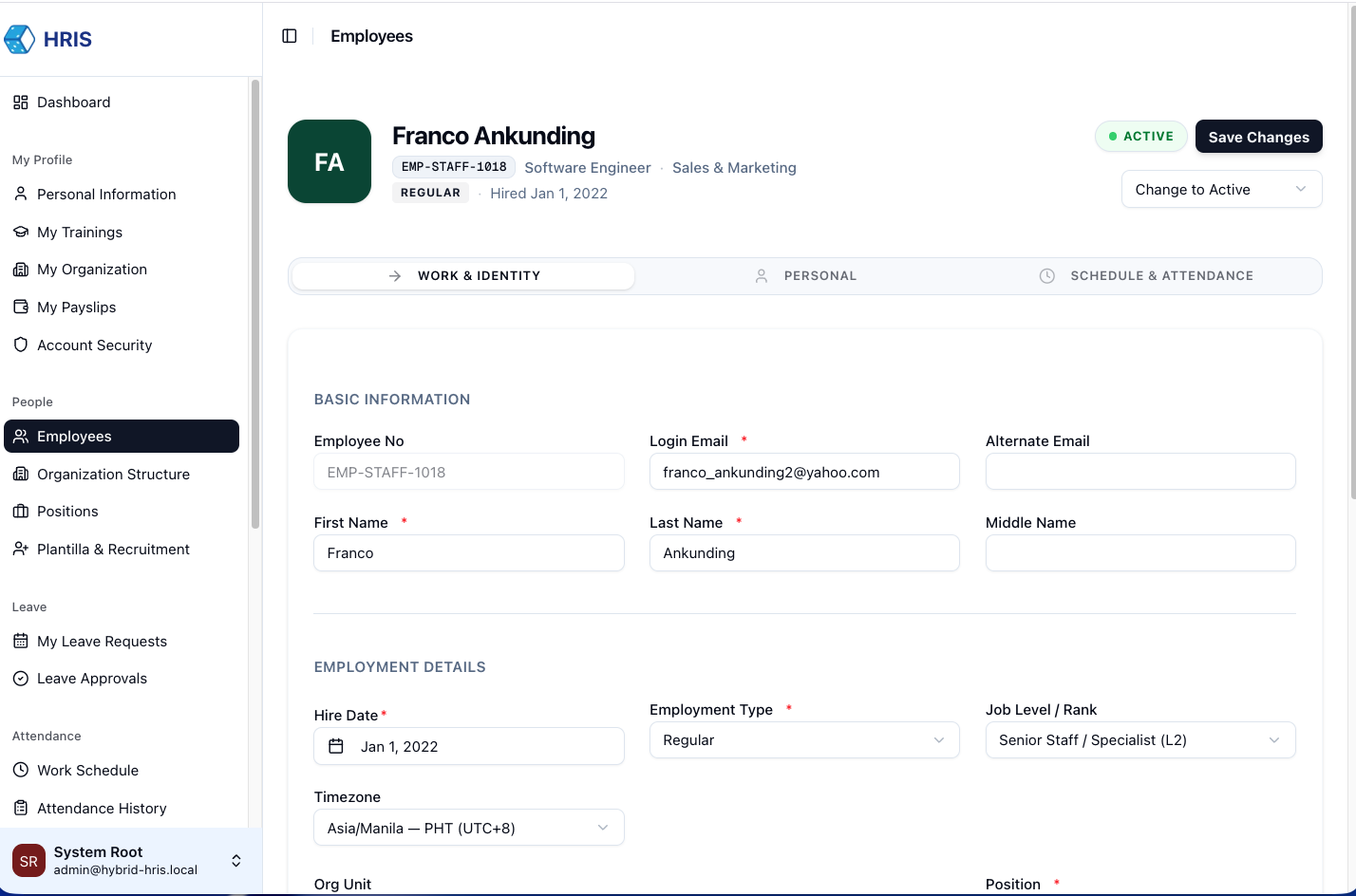Image resolution: width=1356 pixels, height=896 pixels.
Task: Open Leave Approvals in the sidebar
Action: (92, 679)
